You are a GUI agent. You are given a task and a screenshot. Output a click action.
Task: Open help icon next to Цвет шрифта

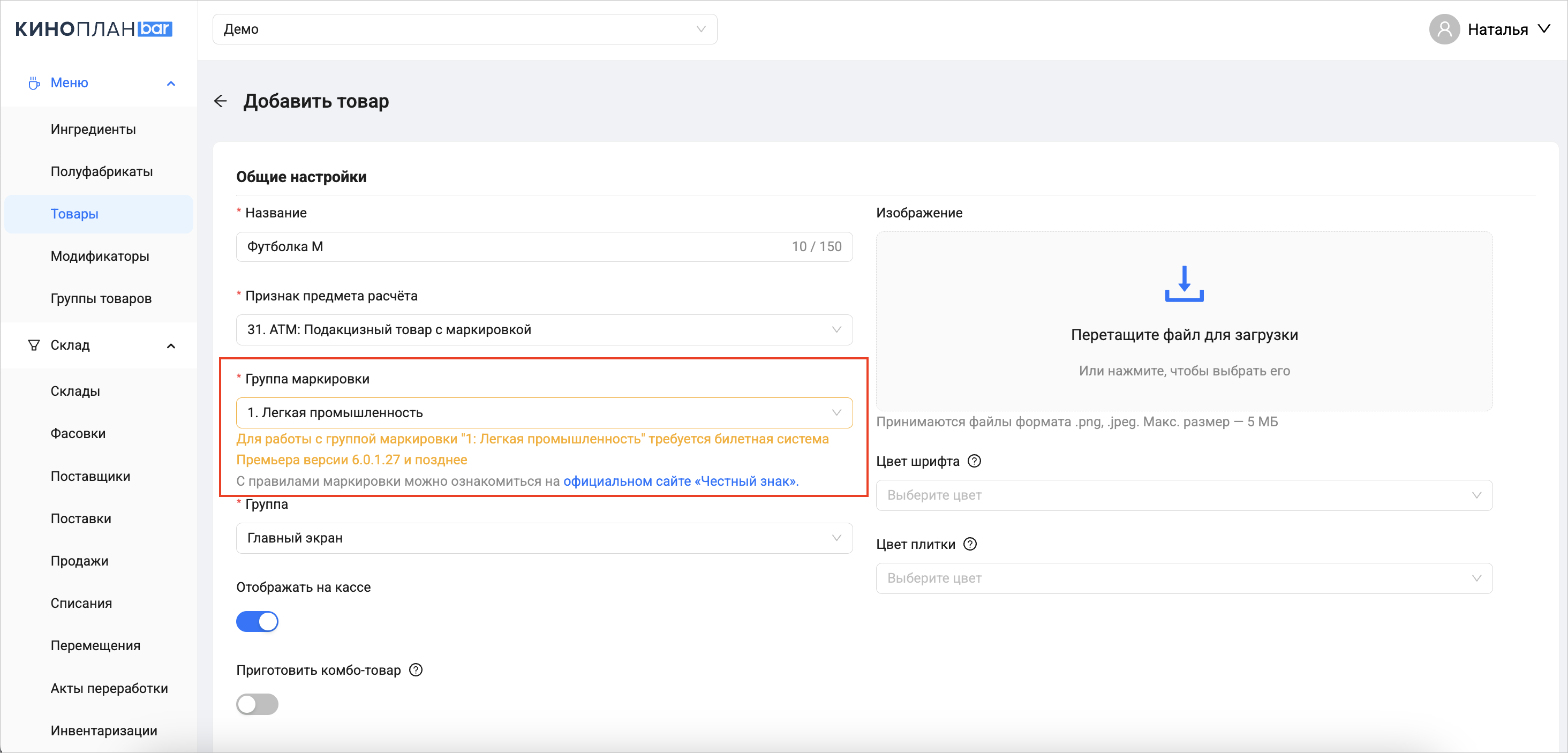pyautogui.click(x=974, y=462)
